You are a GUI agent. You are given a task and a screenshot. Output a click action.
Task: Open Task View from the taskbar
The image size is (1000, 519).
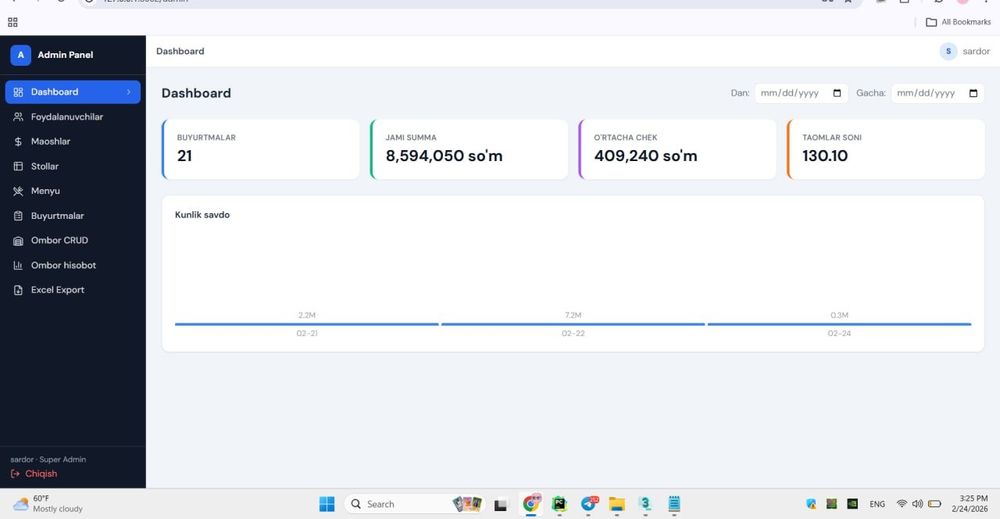pyautogui.click(x=501, y=504)
